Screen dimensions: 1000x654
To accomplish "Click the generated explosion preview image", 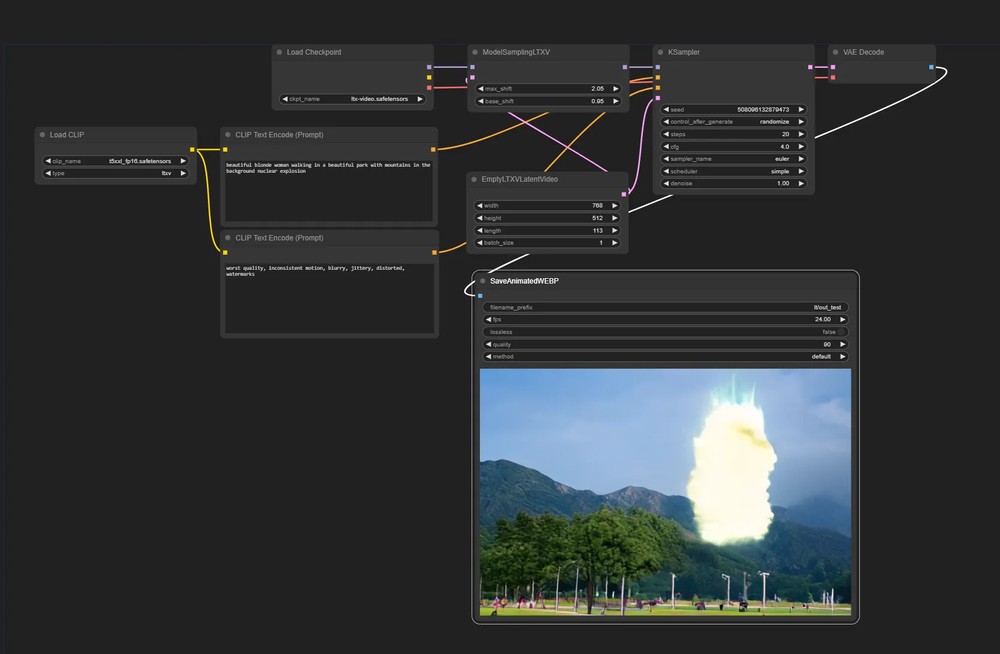I will (x=665, y=492).
